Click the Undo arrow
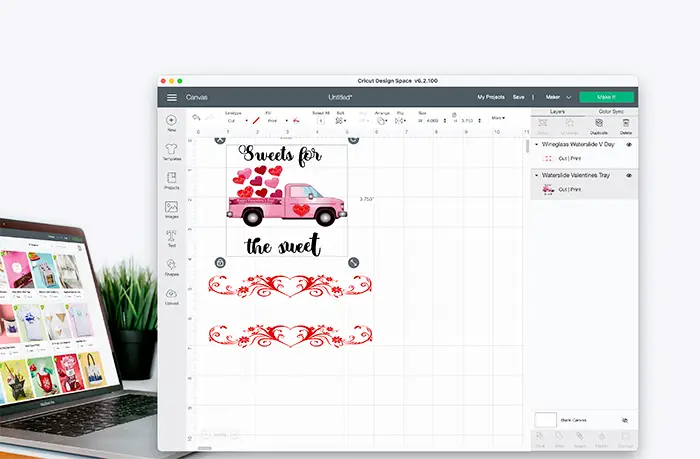 coord(196,117)
